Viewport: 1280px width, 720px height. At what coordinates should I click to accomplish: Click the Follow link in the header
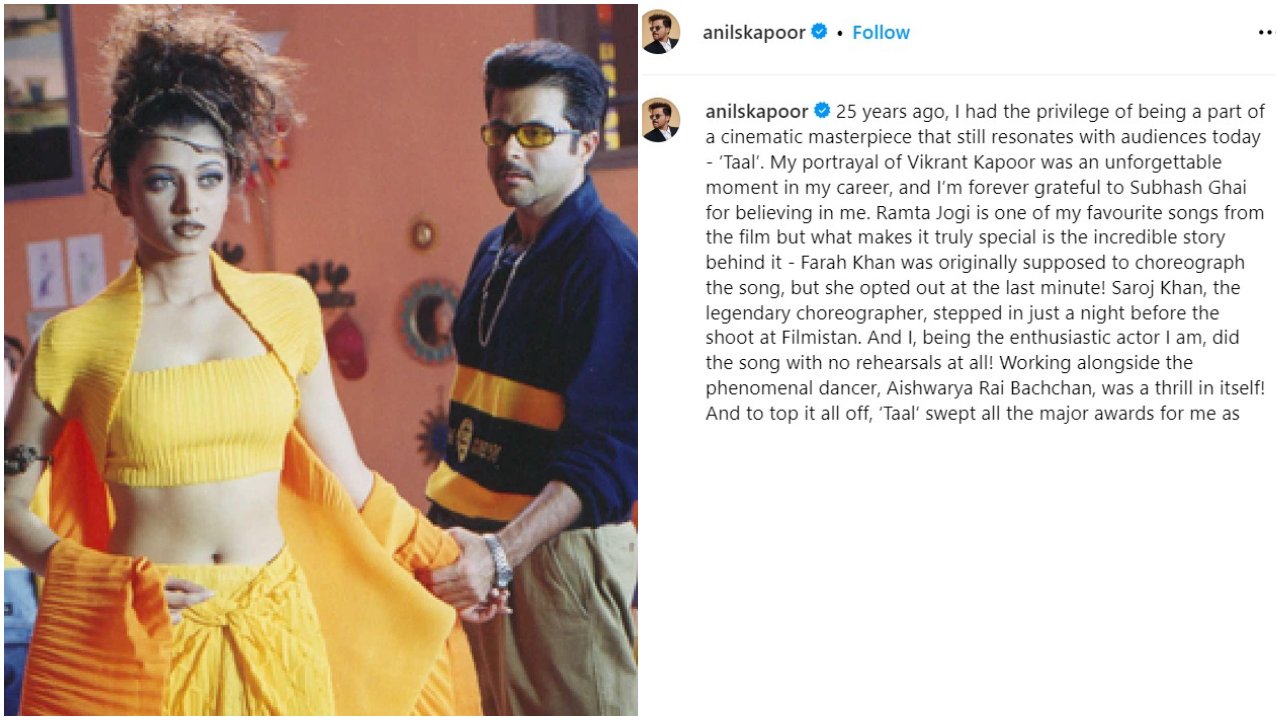click(881, 32)
